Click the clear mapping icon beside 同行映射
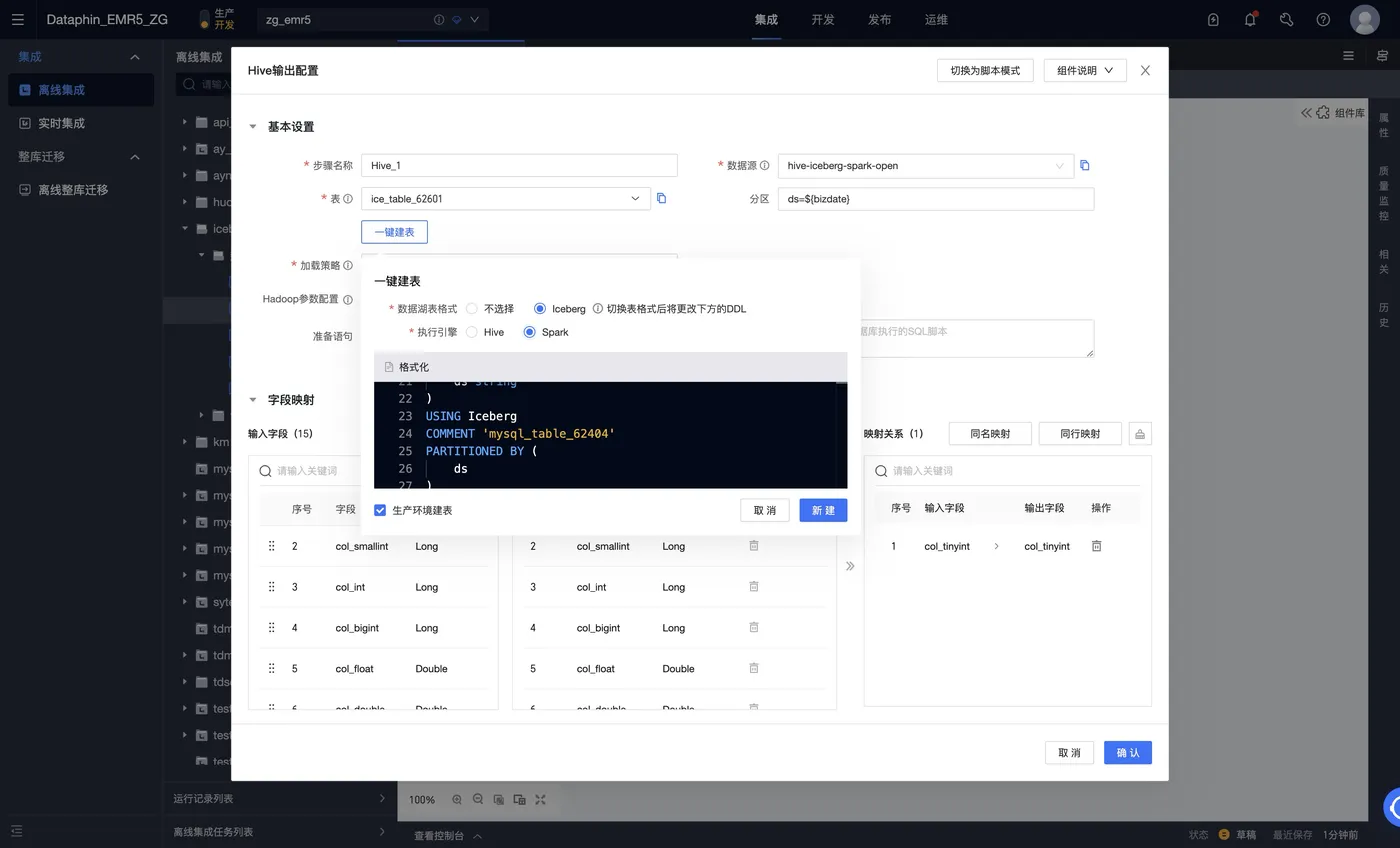 click(1140, 433)
